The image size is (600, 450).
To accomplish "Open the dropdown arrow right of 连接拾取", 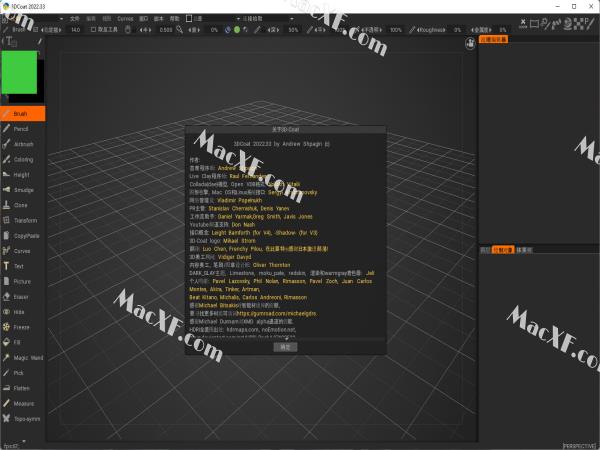I will pos(292,18).
